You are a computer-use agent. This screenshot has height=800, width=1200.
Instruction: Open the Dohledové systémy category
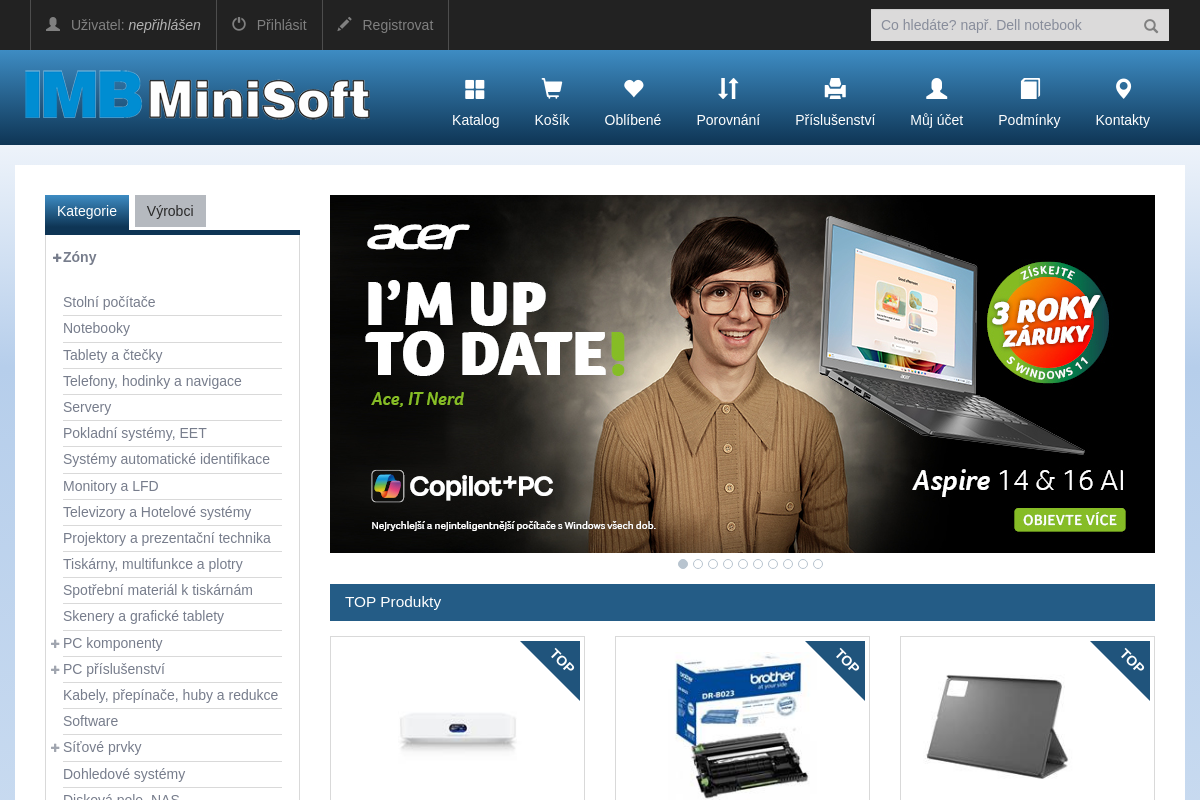[x=124, y=774]
